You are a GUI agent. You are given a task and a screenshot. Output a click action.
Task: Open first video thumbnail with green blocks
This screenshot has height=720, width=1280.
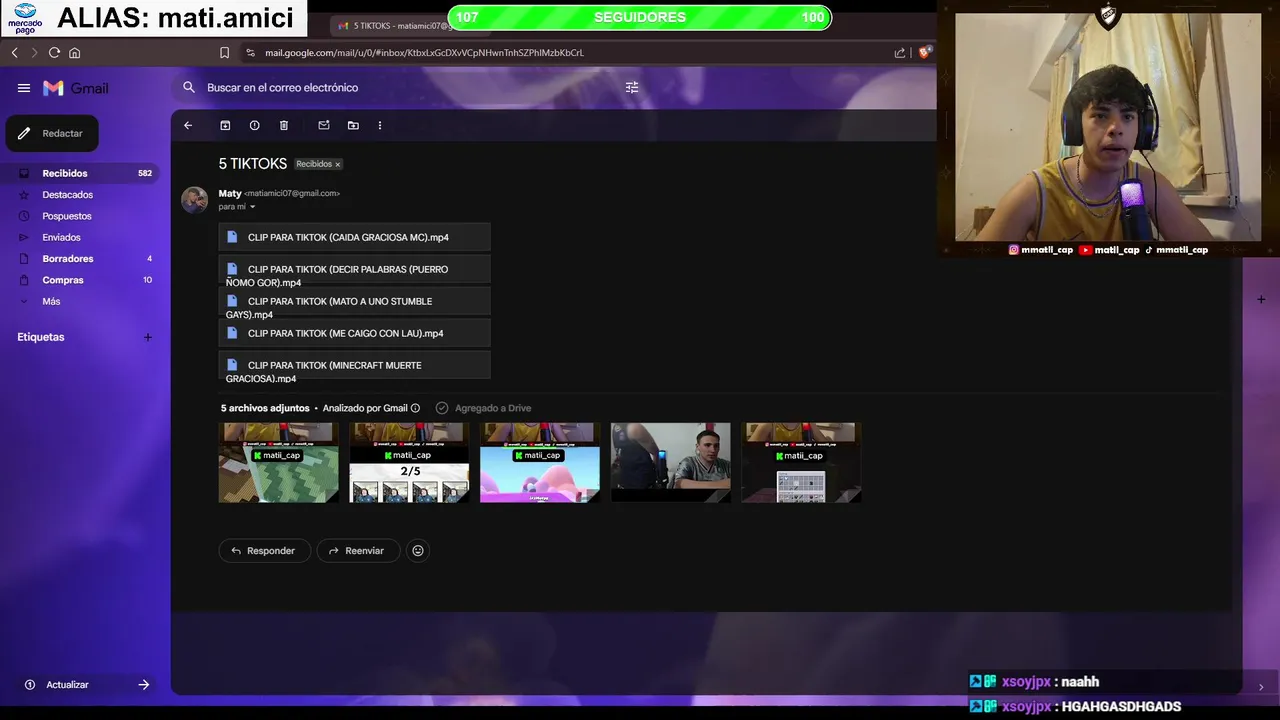pos(279,462)
